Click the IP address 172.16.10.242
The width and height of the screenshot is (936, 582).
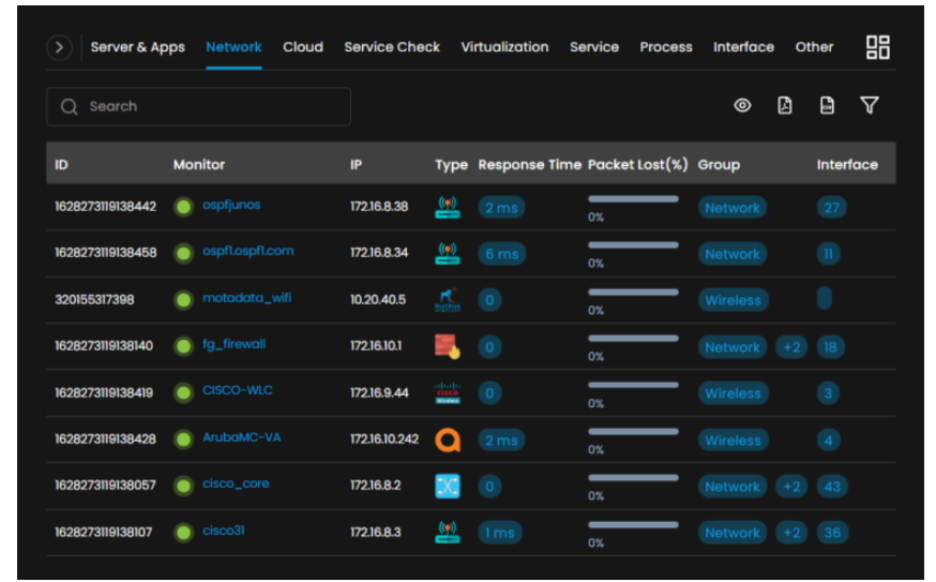click(384, 439)
